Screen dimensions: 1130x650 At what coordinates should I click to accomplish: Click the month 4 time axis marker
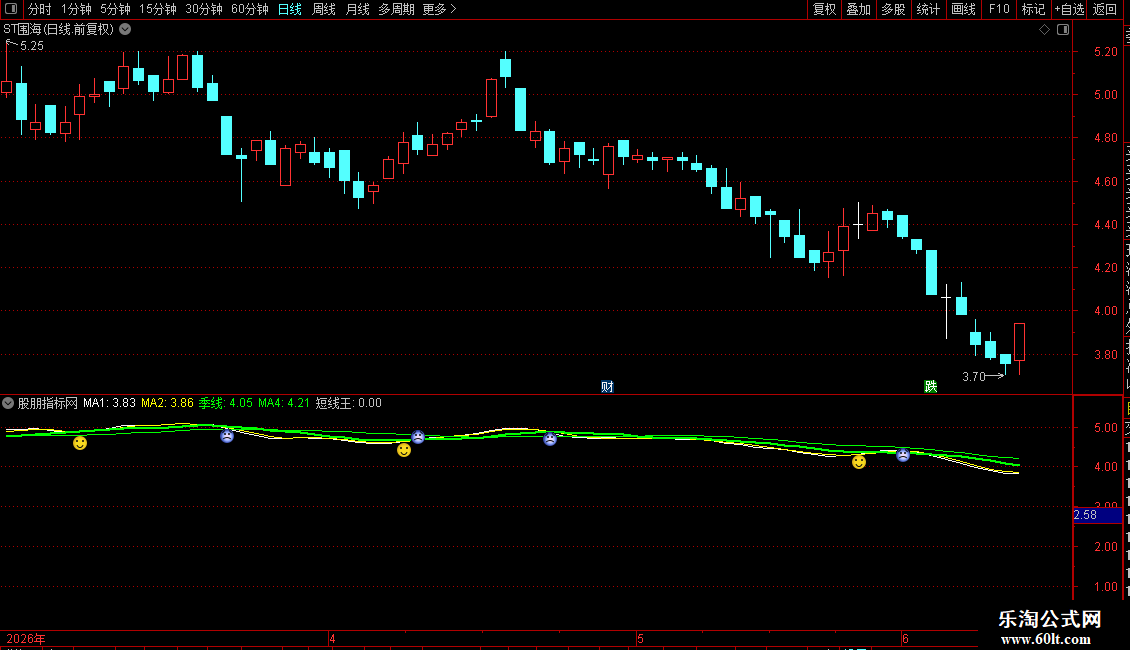[x=332, y=638]
